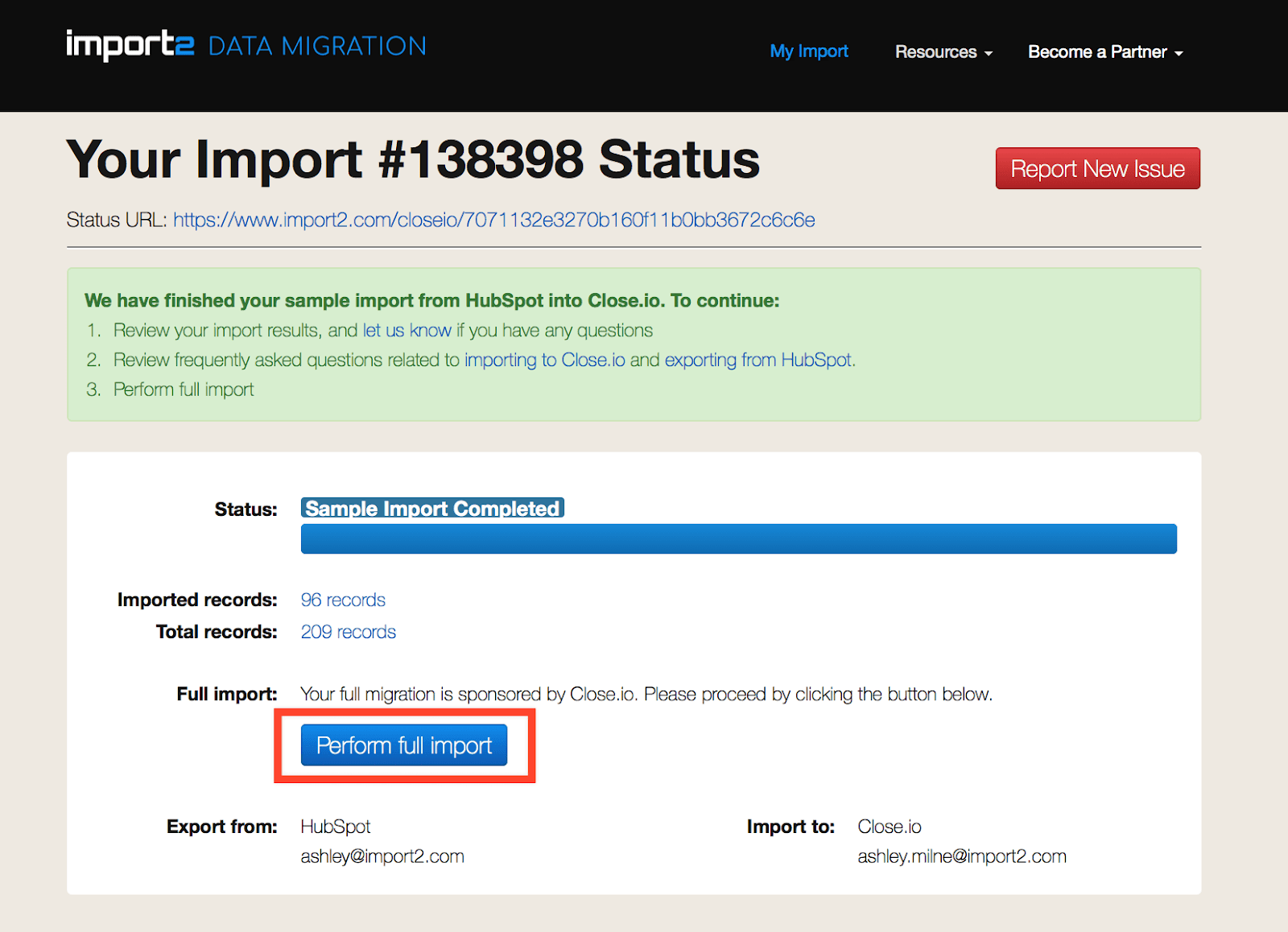1288x932 pixels.
Task: Click the 'Imported records:' field label
Action: (x=197, y=600)
